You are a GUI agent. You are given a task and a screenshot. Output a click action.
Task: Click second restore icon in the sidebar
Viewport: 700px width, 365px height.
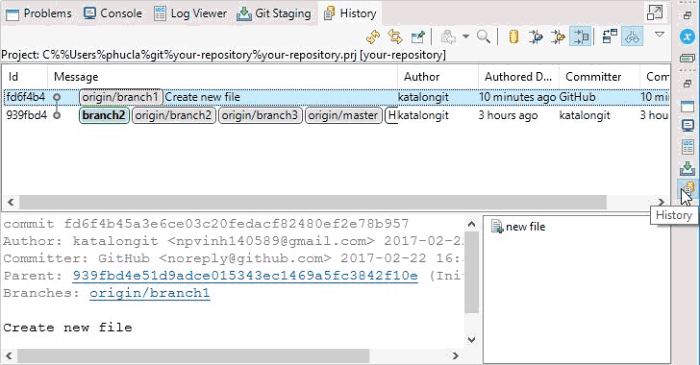click(688, 83)
